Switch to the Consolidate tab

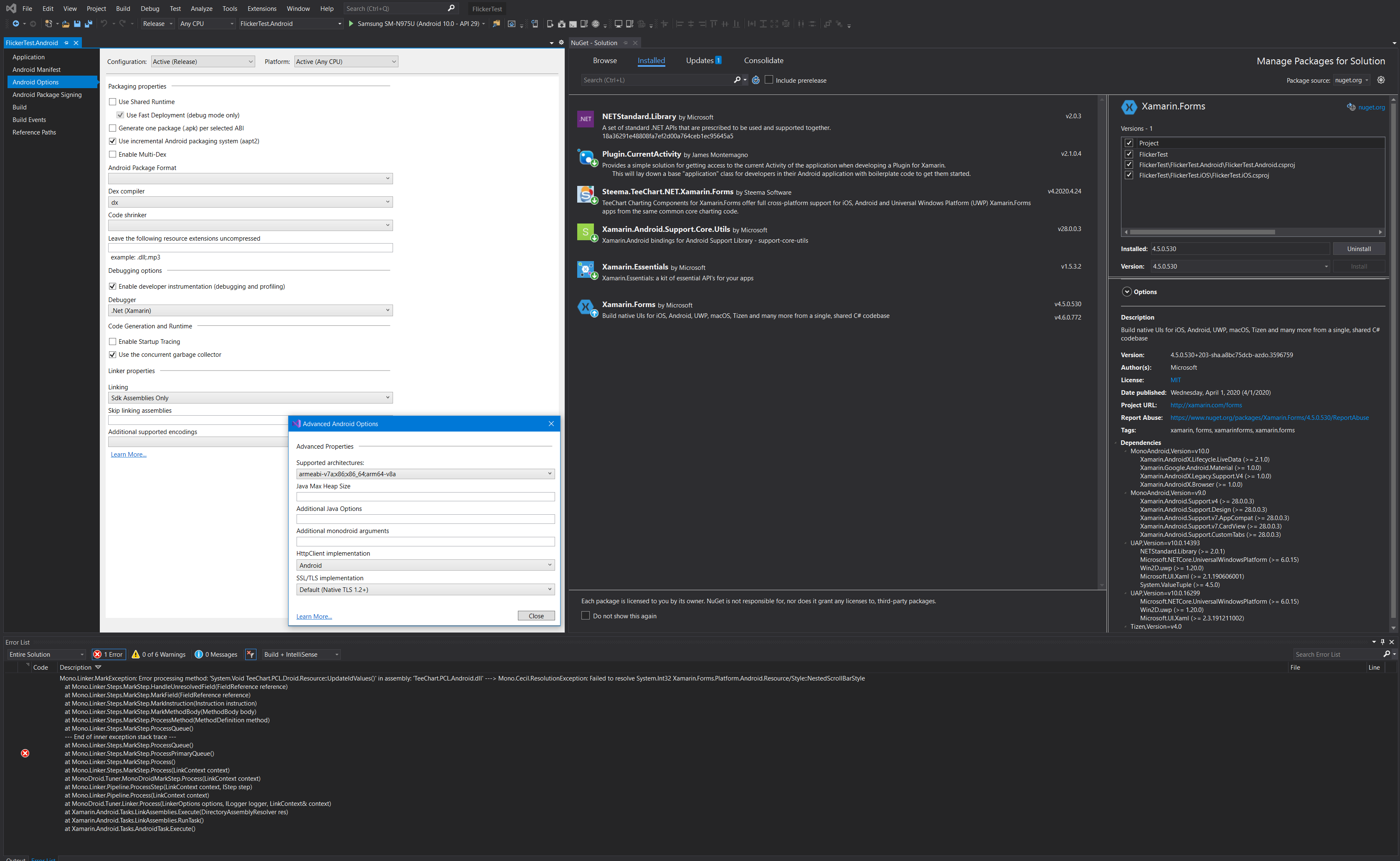tap(763, 60)
